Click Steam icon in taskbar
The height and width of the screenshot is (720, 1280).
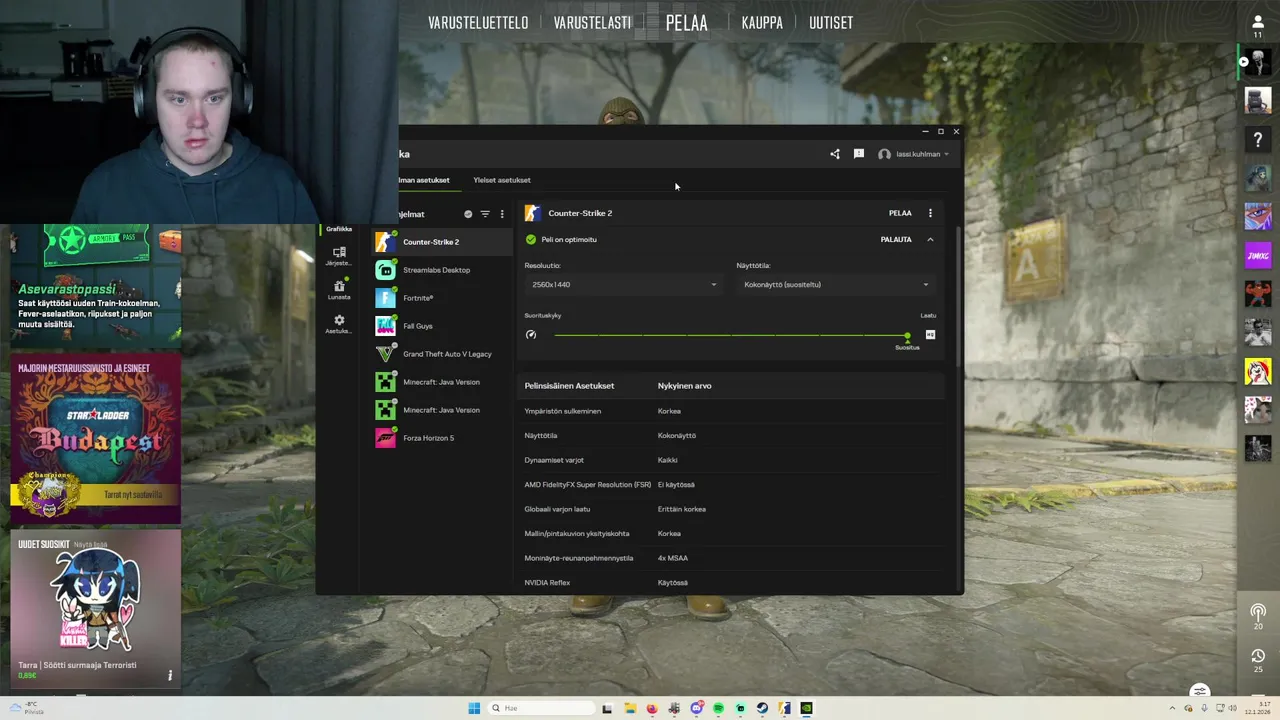762,708
